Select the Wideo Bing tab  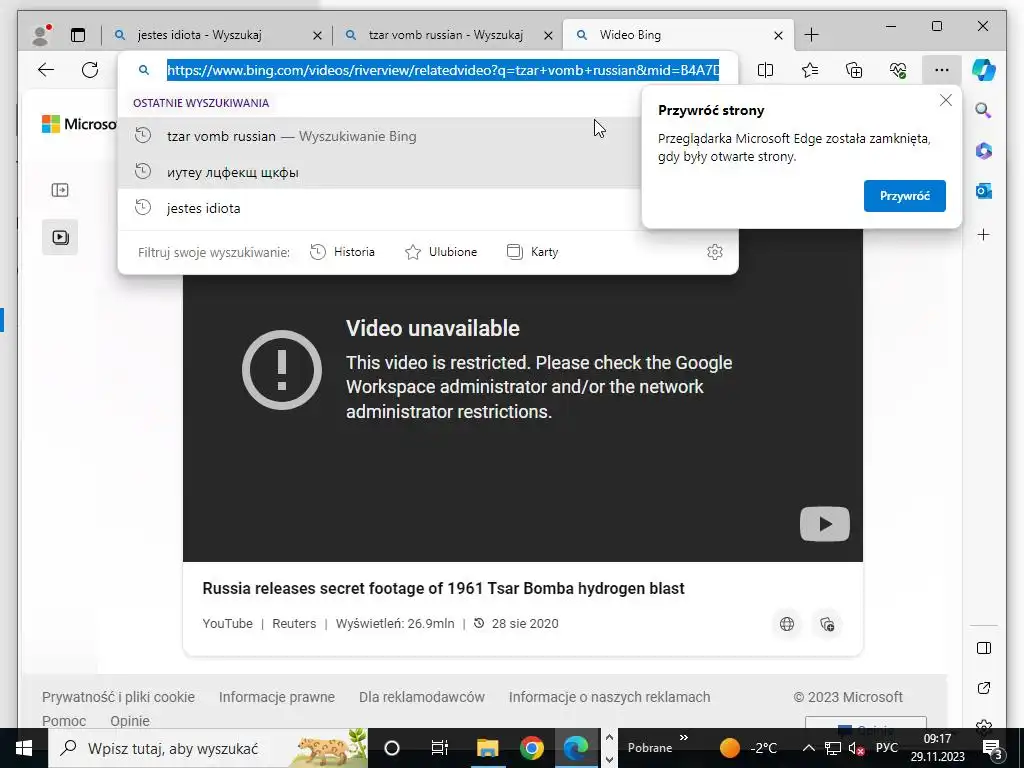click(630, 35)
